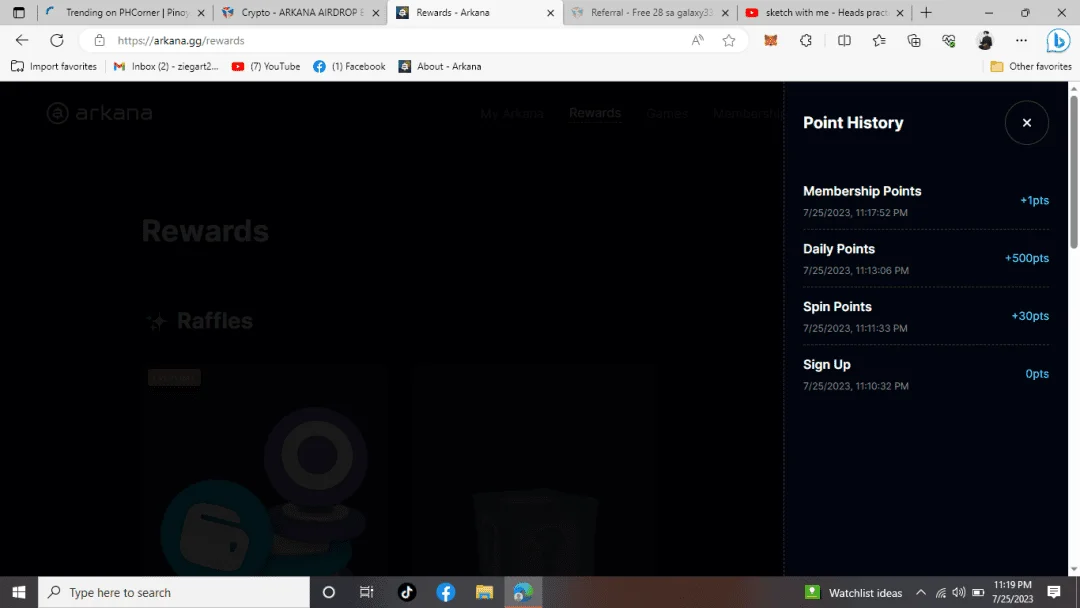
Task: Close the sketch with me tab
Action: click(x=900, y=13)
